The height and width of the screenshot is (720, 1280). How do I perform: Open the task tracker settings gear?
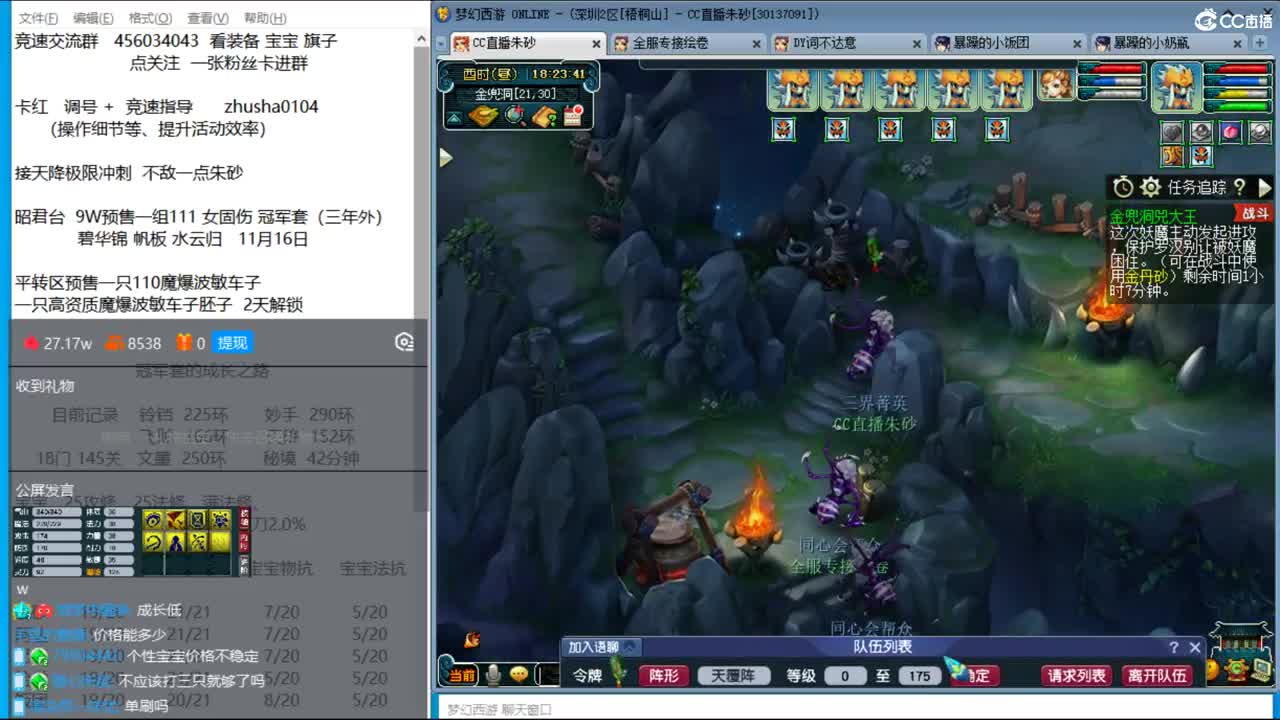(x=1151, y=187)
